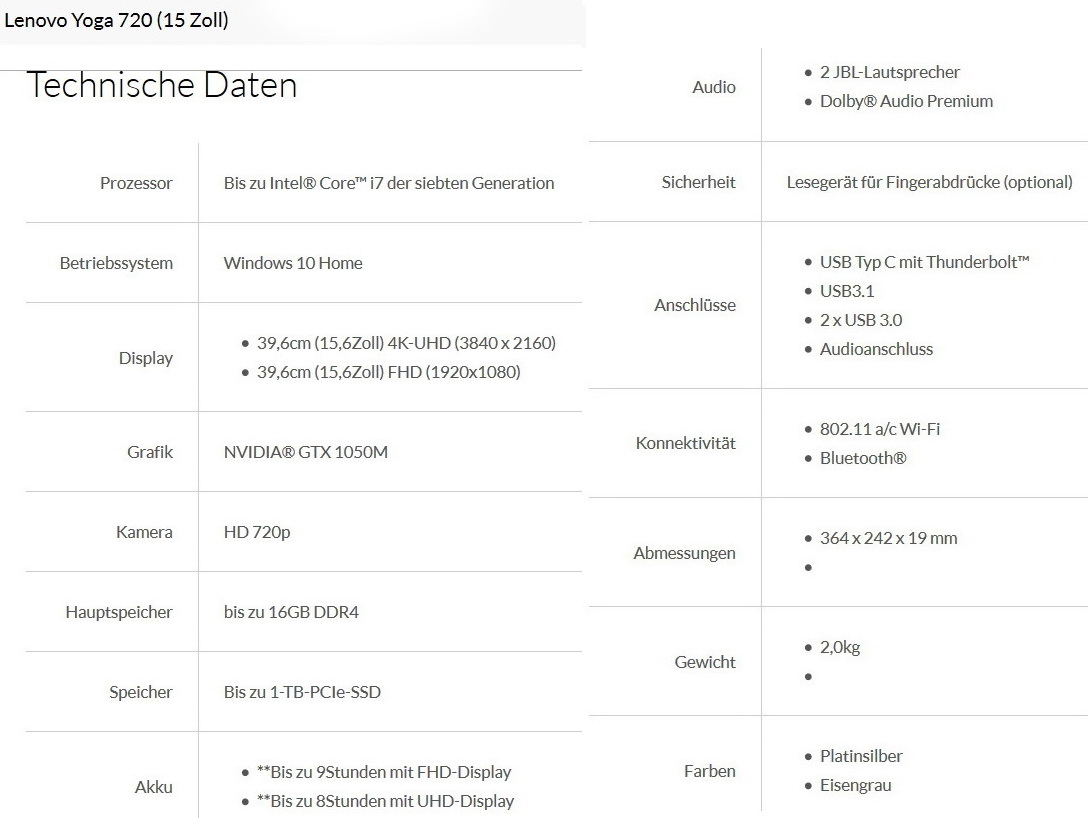Click the 9 Stunden FHD-Display battery entry

(384, 772)
